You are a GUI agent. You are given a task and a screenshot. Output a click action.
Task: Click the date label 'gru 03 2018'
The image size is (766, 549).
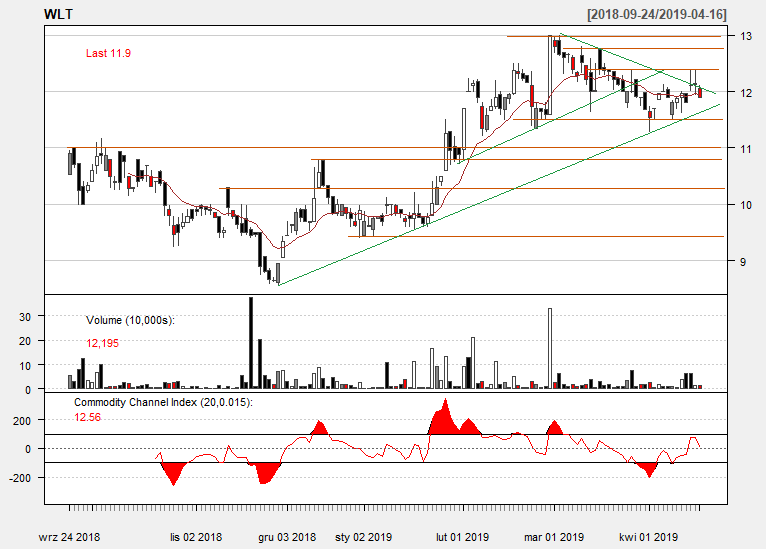click(287, 537)
